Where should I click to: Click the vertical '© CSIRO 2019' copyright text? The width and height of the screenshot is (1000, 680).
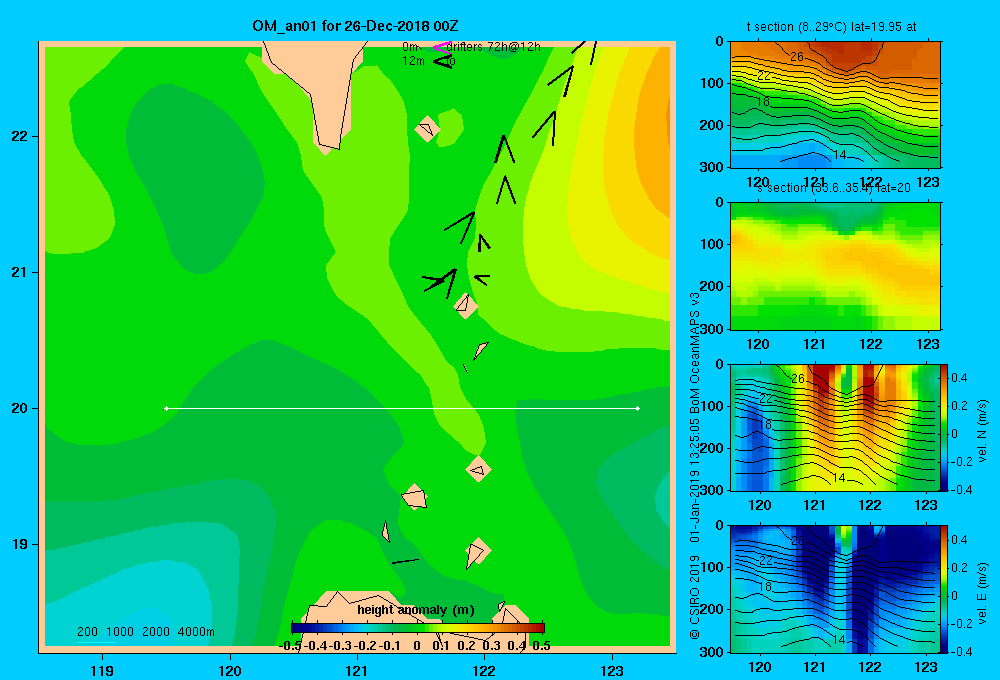tap(695, 597)
